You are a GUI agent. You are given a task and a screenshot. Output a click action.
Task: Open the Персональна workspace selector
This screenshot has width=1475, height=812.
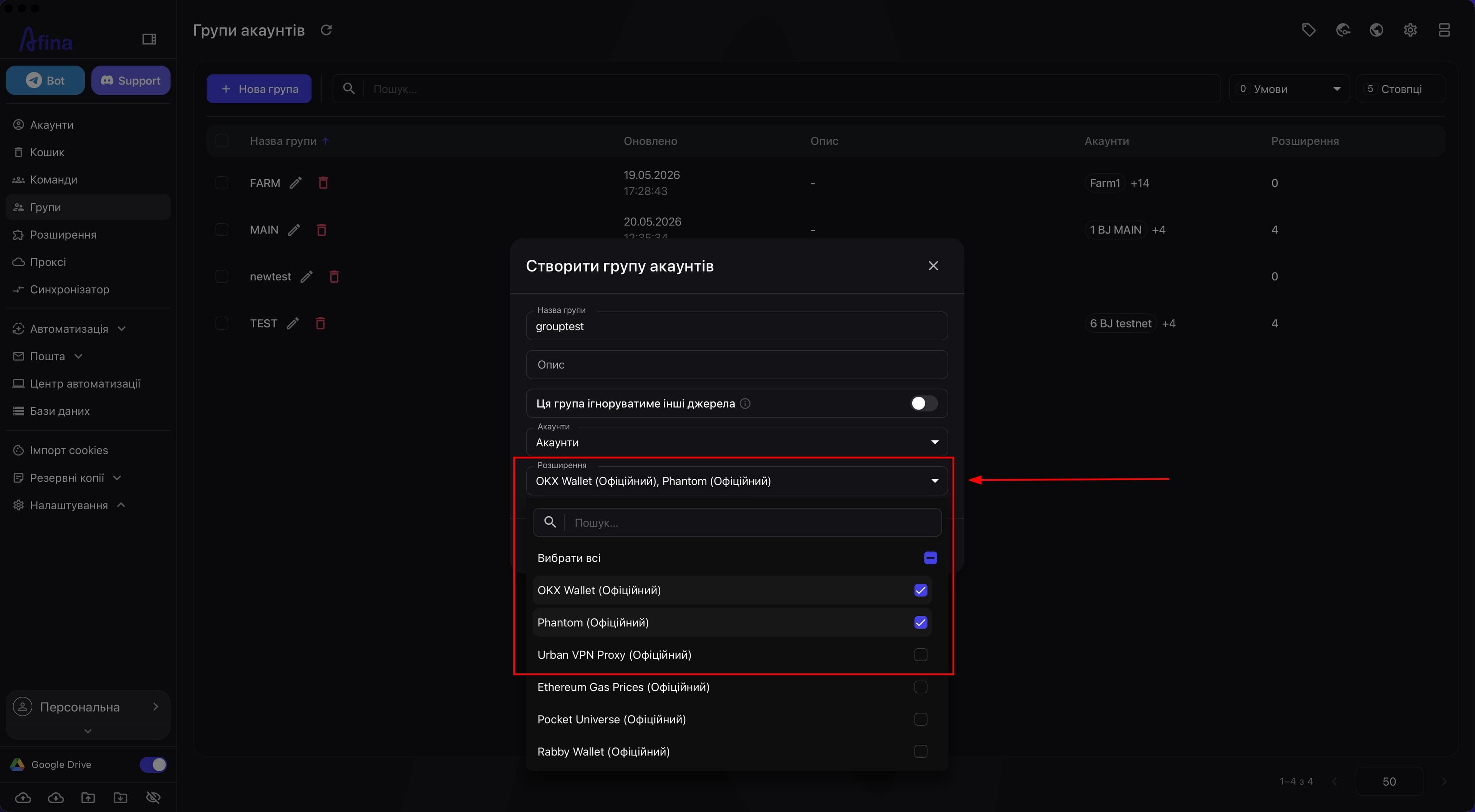(88, 707)
